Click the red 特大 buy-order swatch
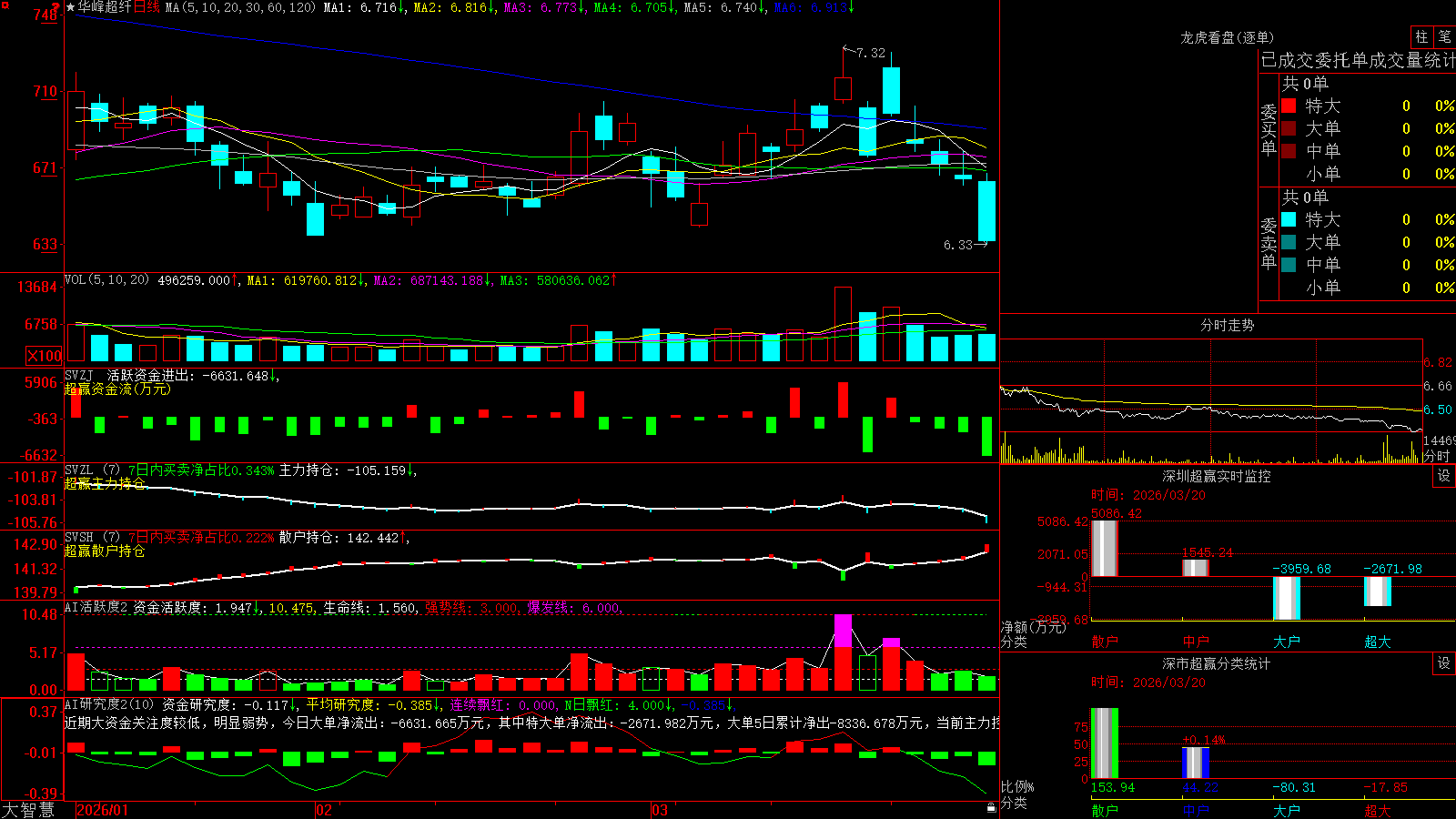Viewport: 1456px width, 819px height. click(x=1289, y=106)
